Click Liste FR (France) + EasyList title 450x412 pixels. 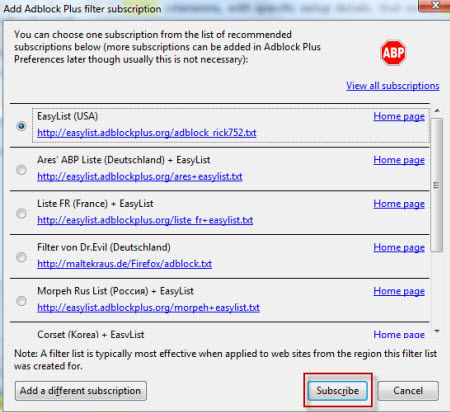[x=95, y=204]
